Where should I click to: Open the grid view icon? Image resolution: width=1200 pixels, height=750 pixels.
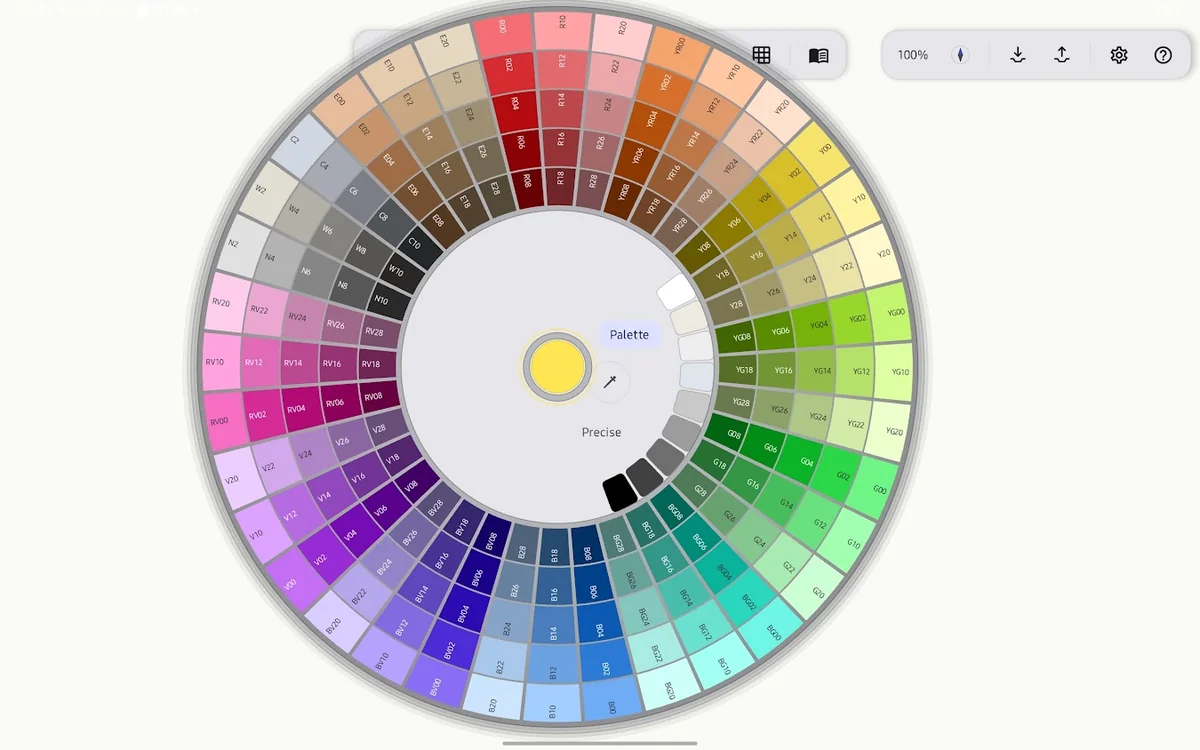[x=761, y=55]
